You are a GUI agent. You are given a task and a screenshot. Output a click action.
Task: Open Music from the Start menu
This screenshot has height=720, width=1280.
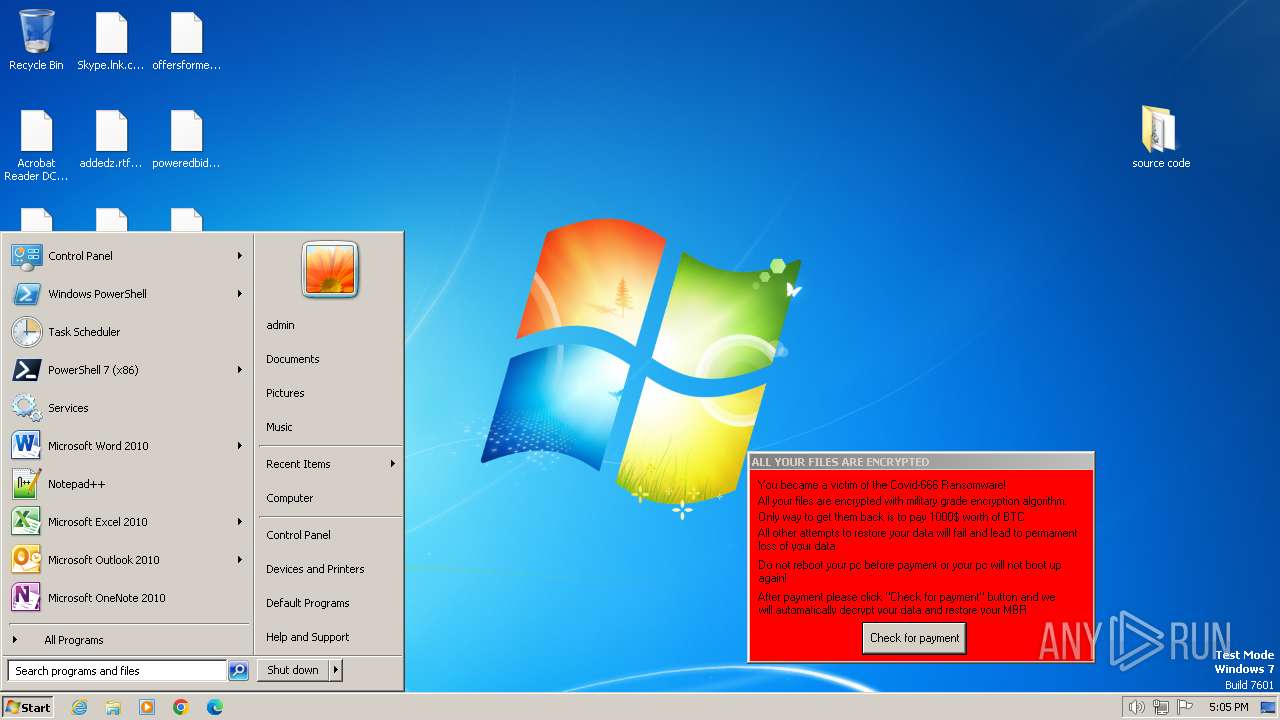pyautogui.click(x=329, y=427)
